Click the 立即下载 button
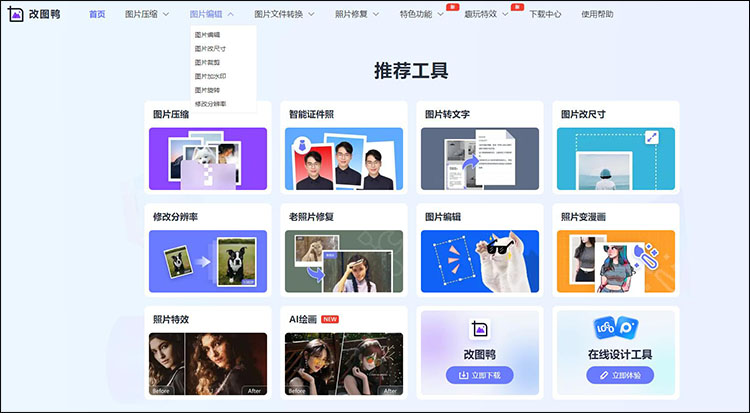This screenshot has width=750, height=413. coord(480,375)
